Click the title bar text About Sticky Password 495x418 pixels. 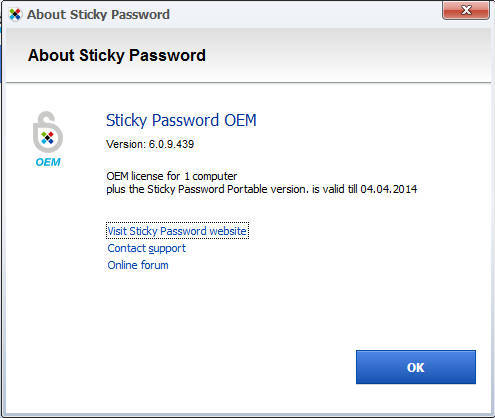tap(98, 15)
